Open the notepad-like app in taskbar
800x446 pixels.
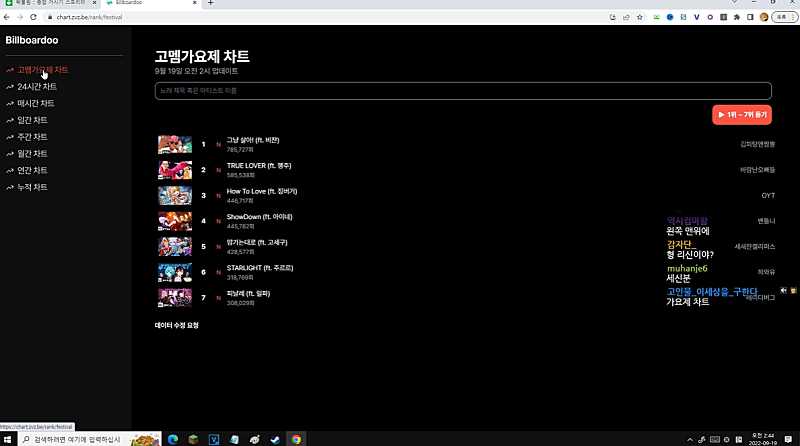click(x=234, y=439)
